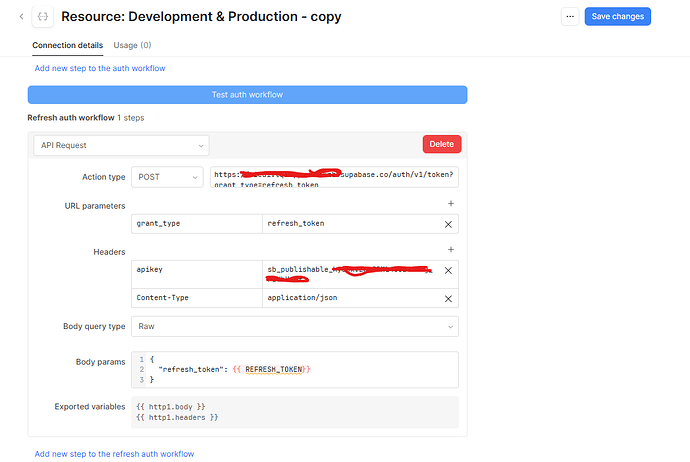Remove the apikey header row
690x462 pixels.
(x=448, y=271)
